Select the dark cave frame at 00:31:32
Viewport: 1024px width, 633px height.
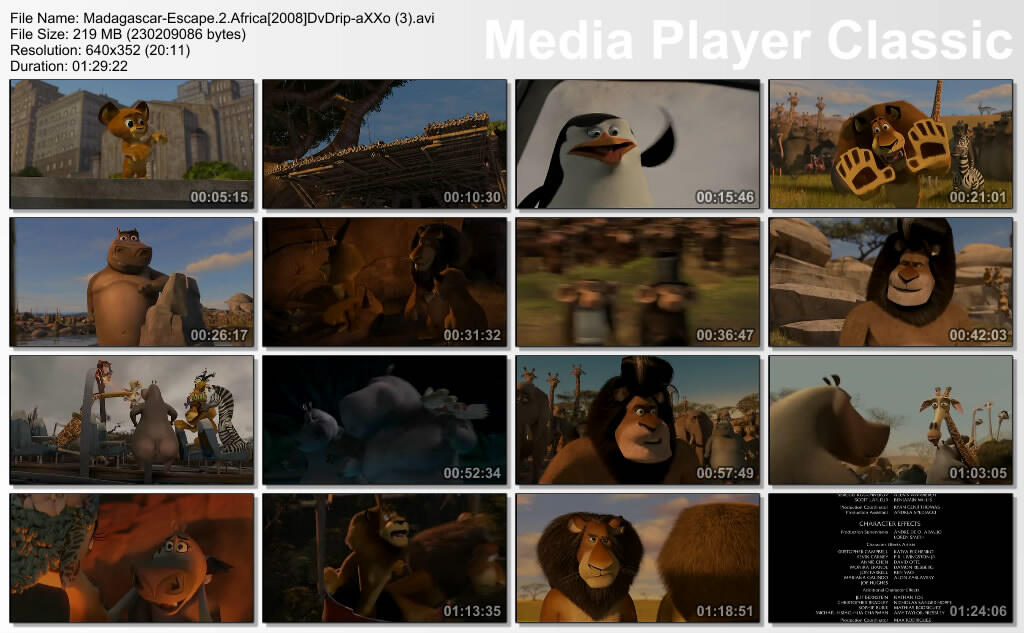point(385,282)
